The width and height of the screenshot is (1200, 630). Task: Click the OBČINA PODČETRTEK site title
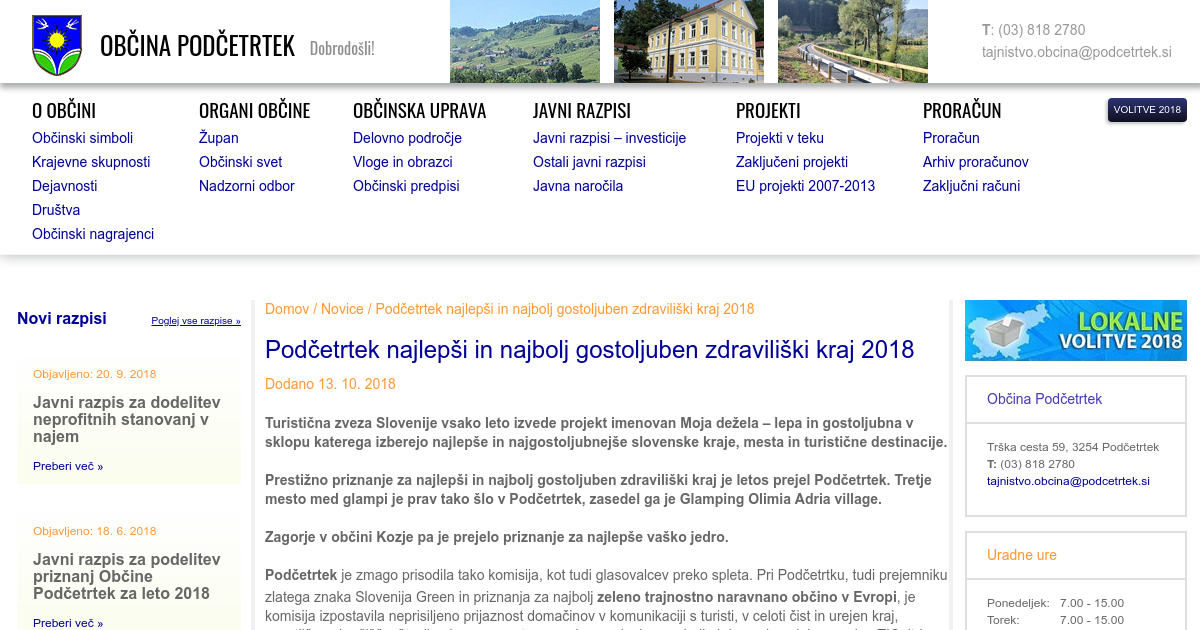[x=197, y=46]
